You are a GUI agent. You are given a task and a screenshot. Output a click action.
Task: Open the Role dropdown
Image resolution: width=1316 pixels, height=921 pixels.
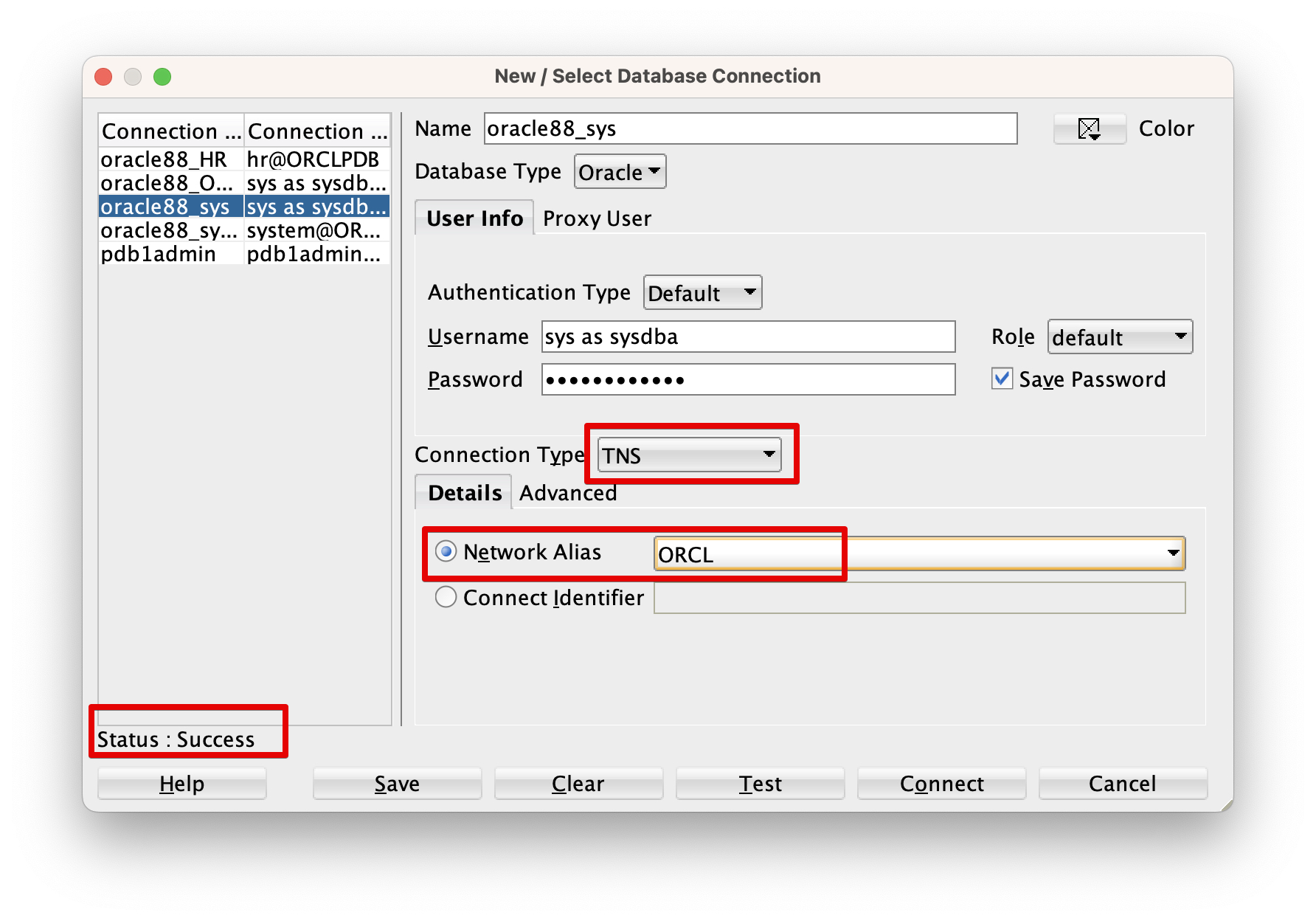point(1120,337)
